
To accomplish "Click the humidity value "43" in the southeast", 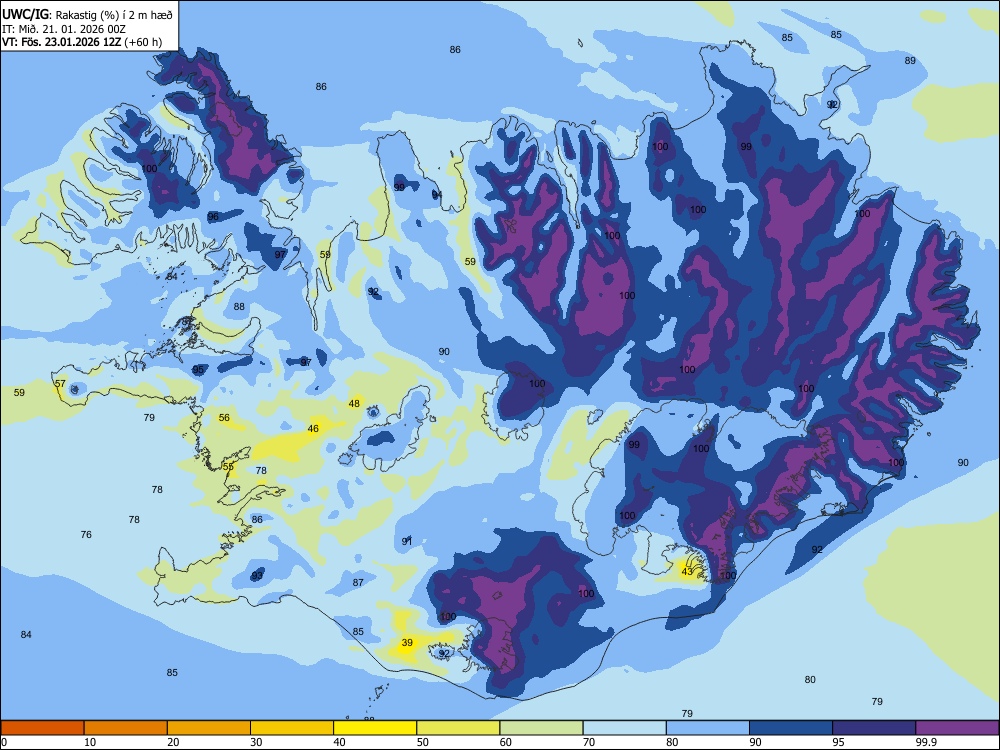I will click(x=687, y=572).
